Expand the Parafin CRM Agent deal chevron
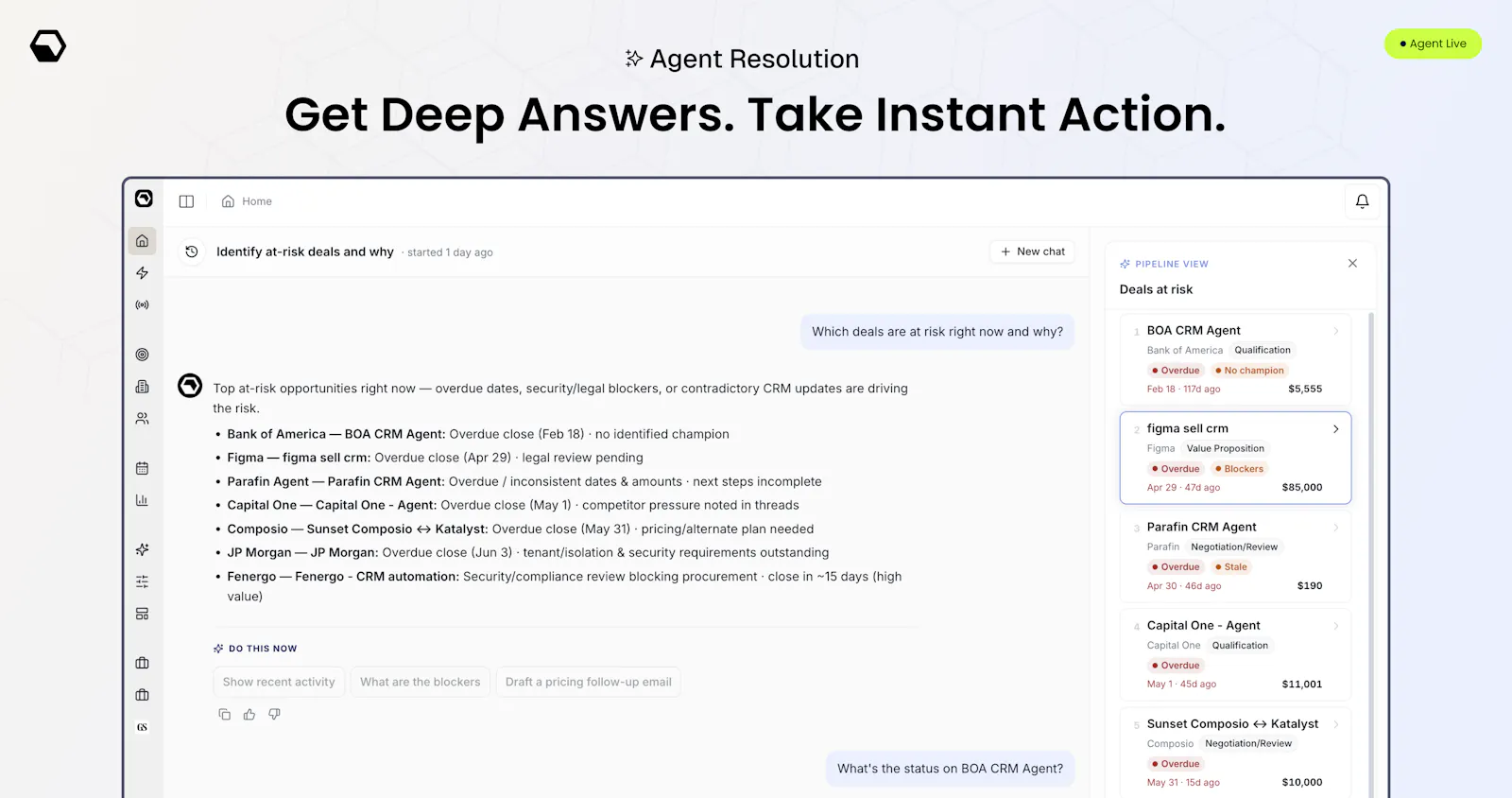The height and width of the screenshot is (798, 1512). tap(1336, 528)
